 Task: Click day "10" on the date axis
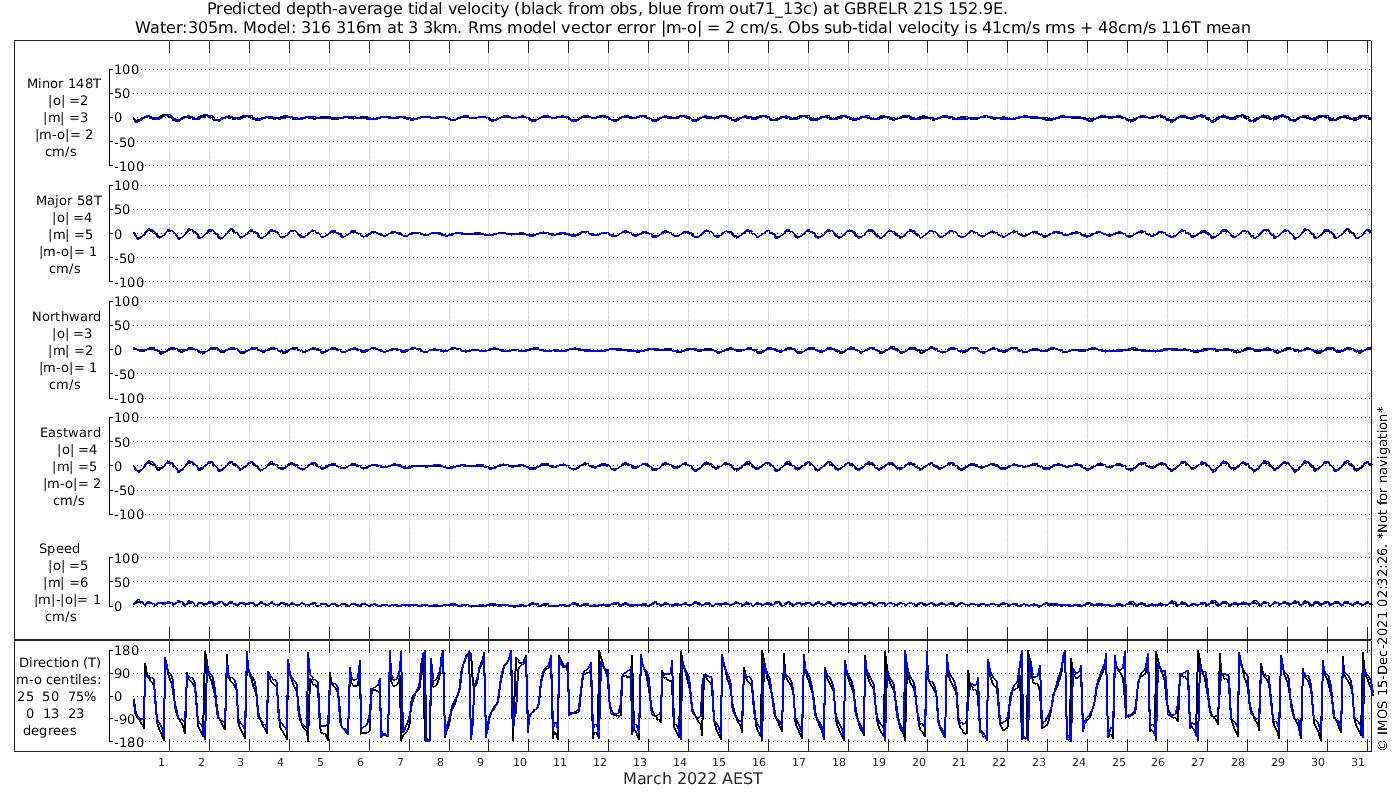point(520,762)
